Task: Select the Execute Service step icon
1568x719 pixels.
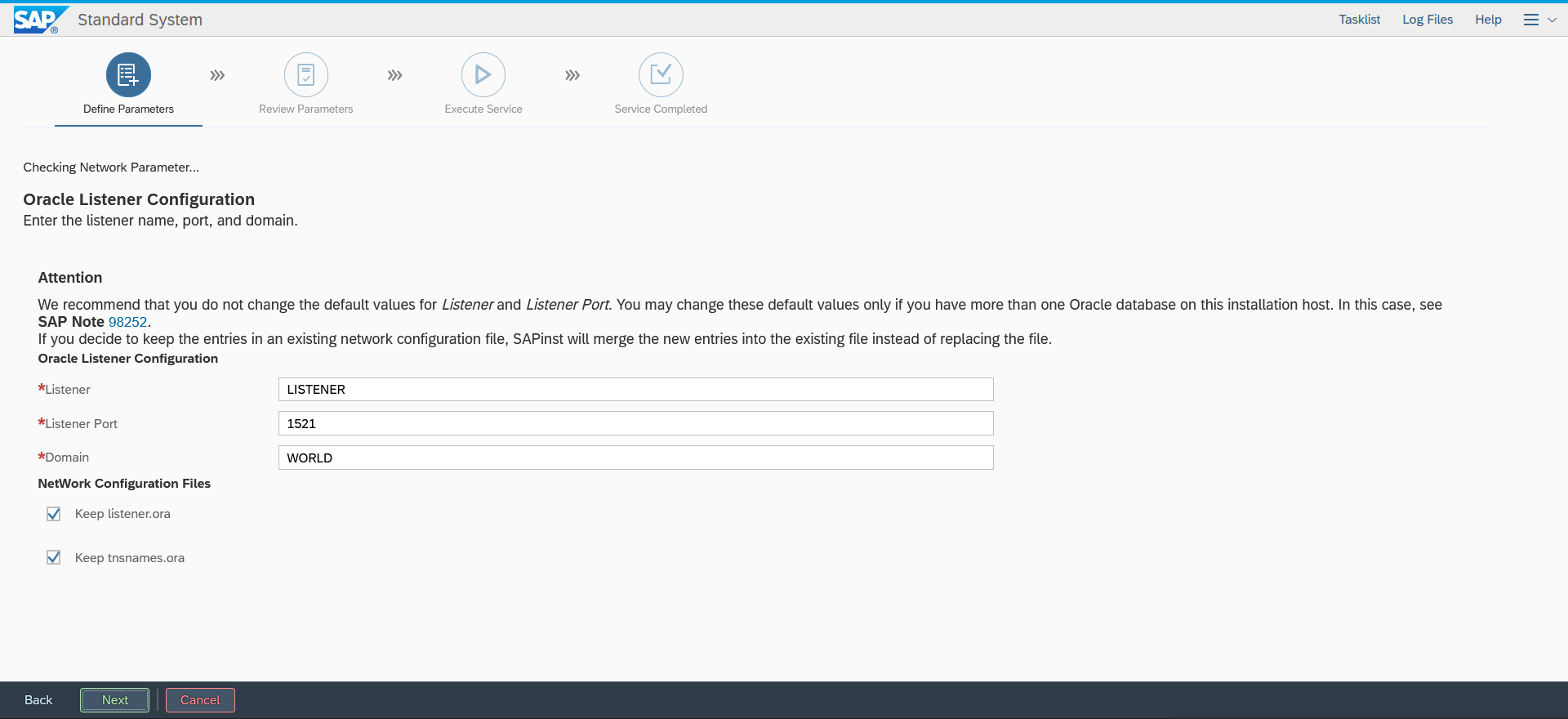Action: click(483, 75)
